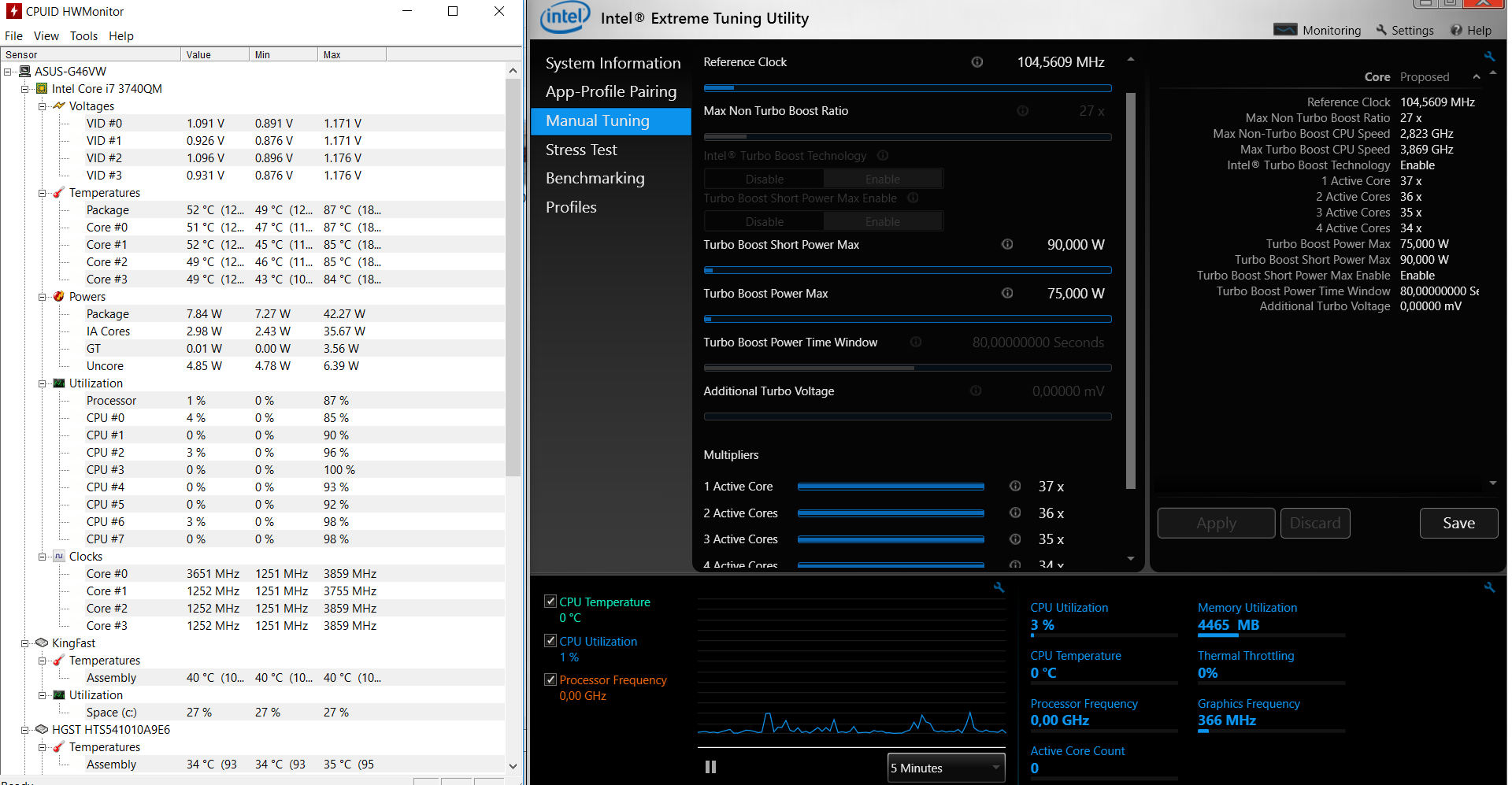Select Disable for Turbo Boost Short Power Max

[764, 221]
